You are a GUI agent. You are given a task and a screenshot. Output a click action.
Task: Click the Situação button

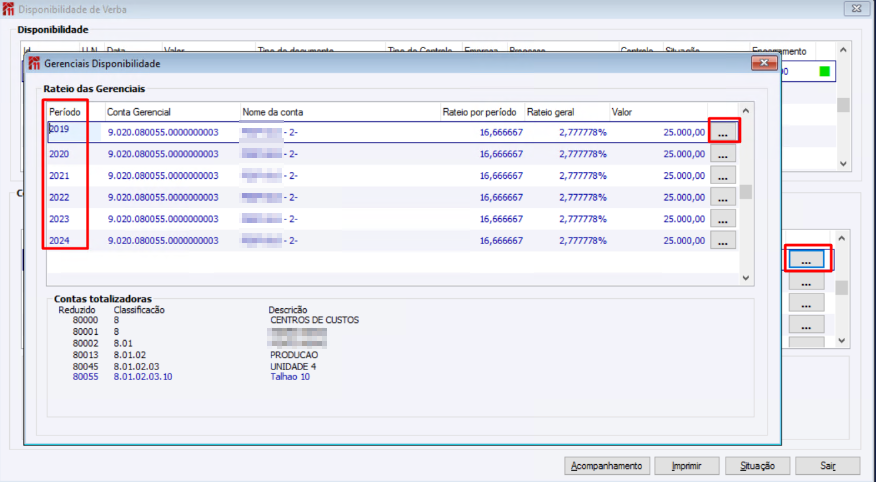pos(757,466)
